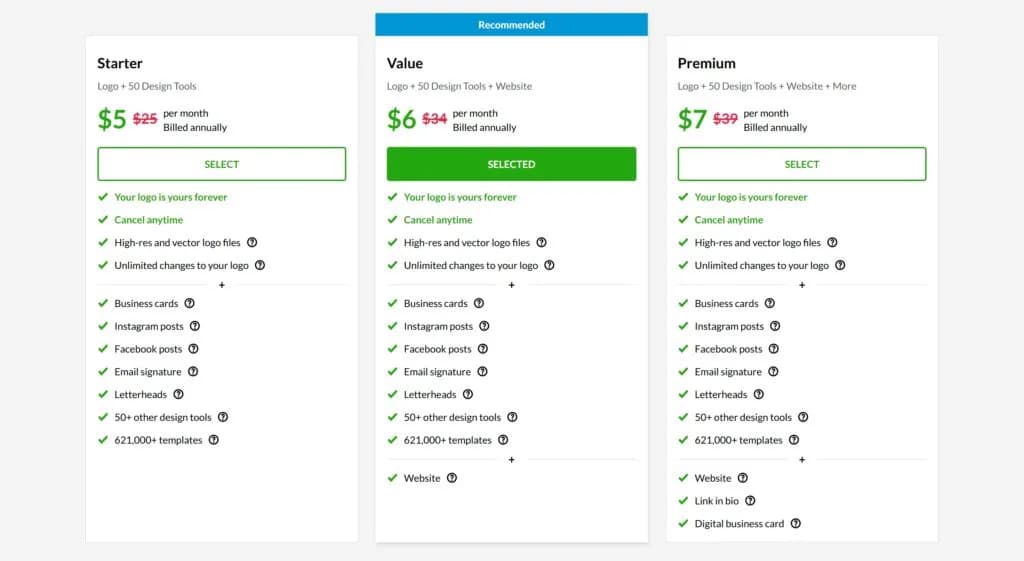Open help icon for Value High-res and vector logo files
The image size is (1024, 561).
tap(541, 242)
